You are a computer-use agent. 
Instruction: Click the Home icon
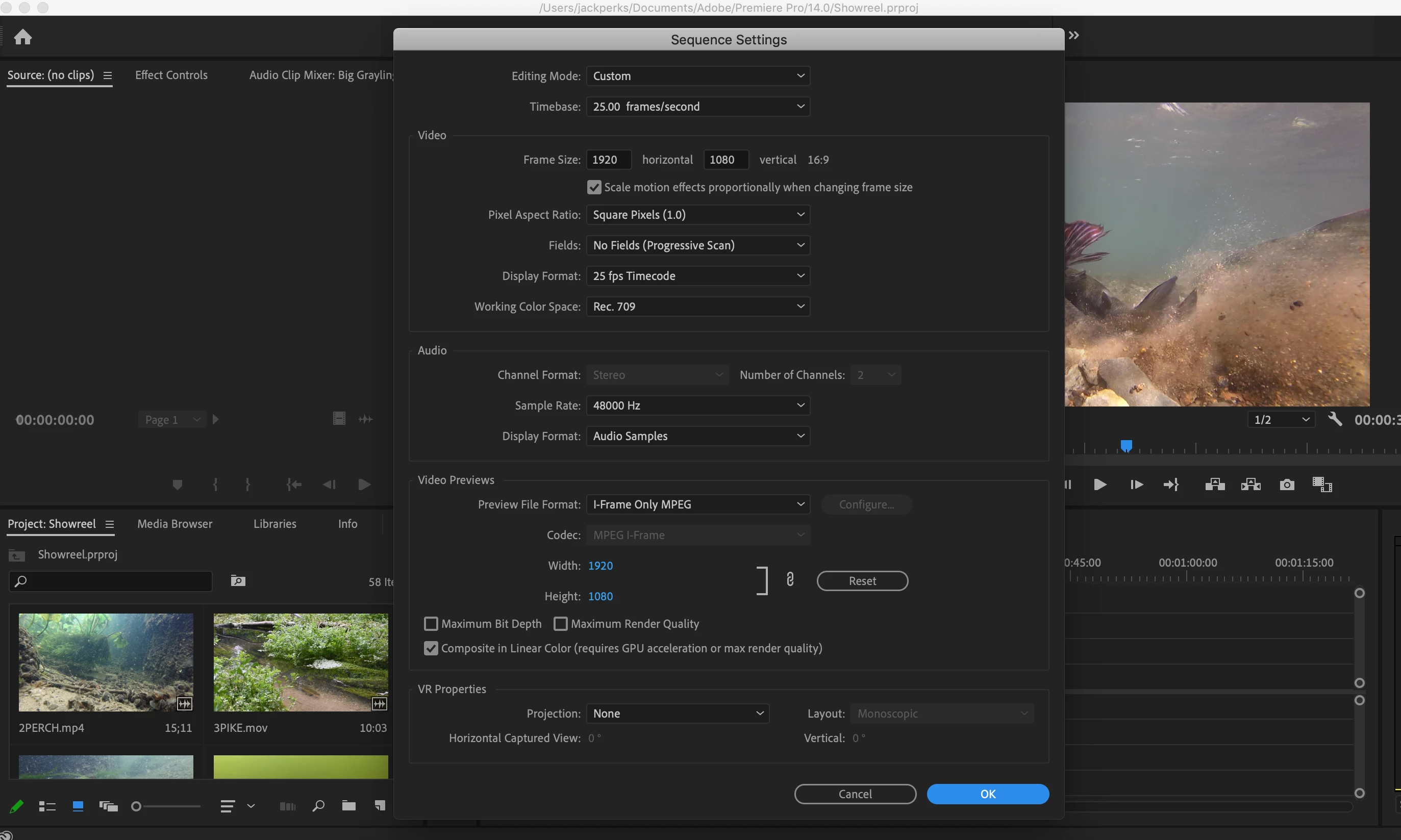[22, 37]
